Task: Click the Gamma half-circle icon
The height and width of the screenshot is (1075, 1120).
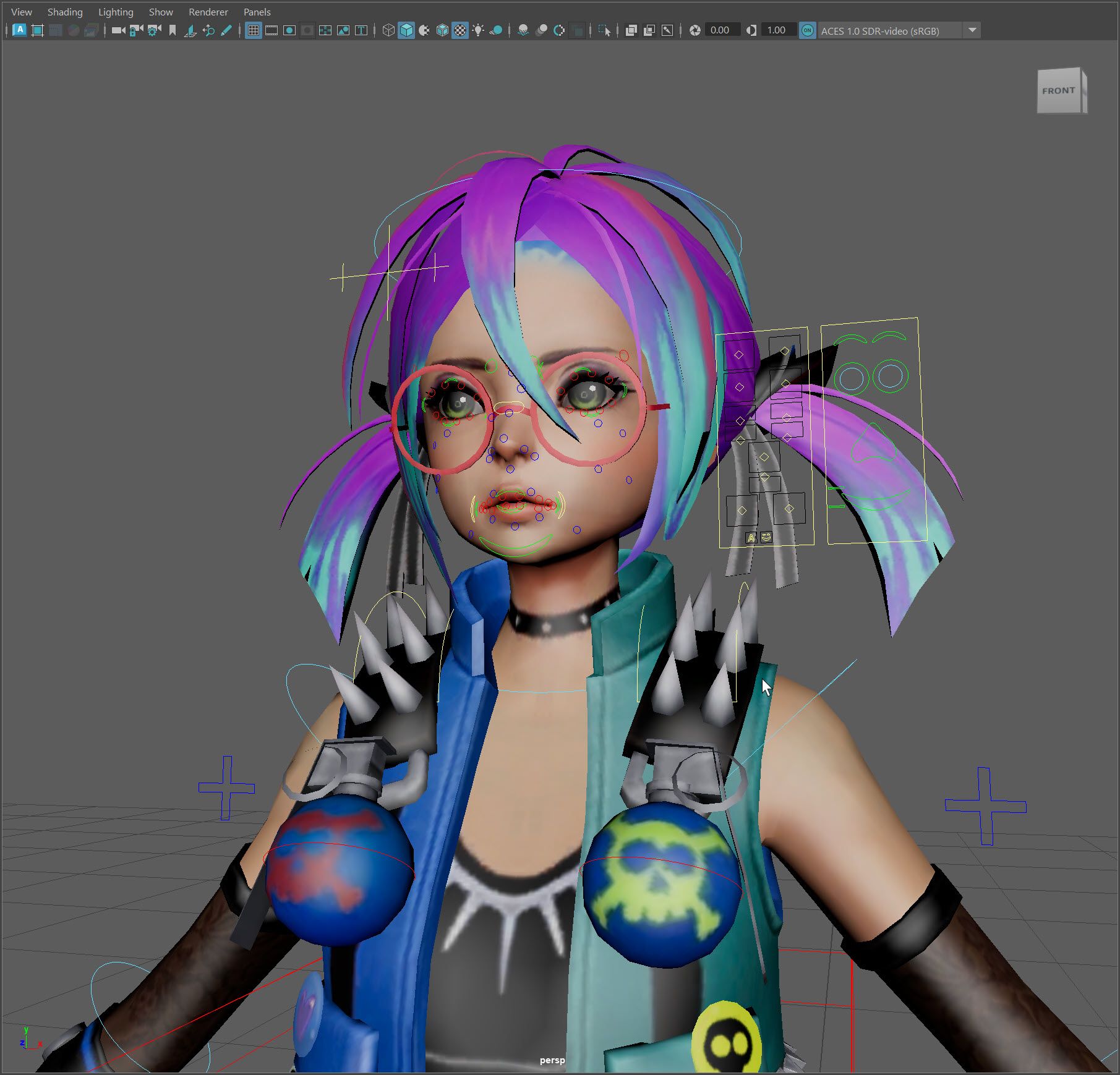Action: pos(751,30)
